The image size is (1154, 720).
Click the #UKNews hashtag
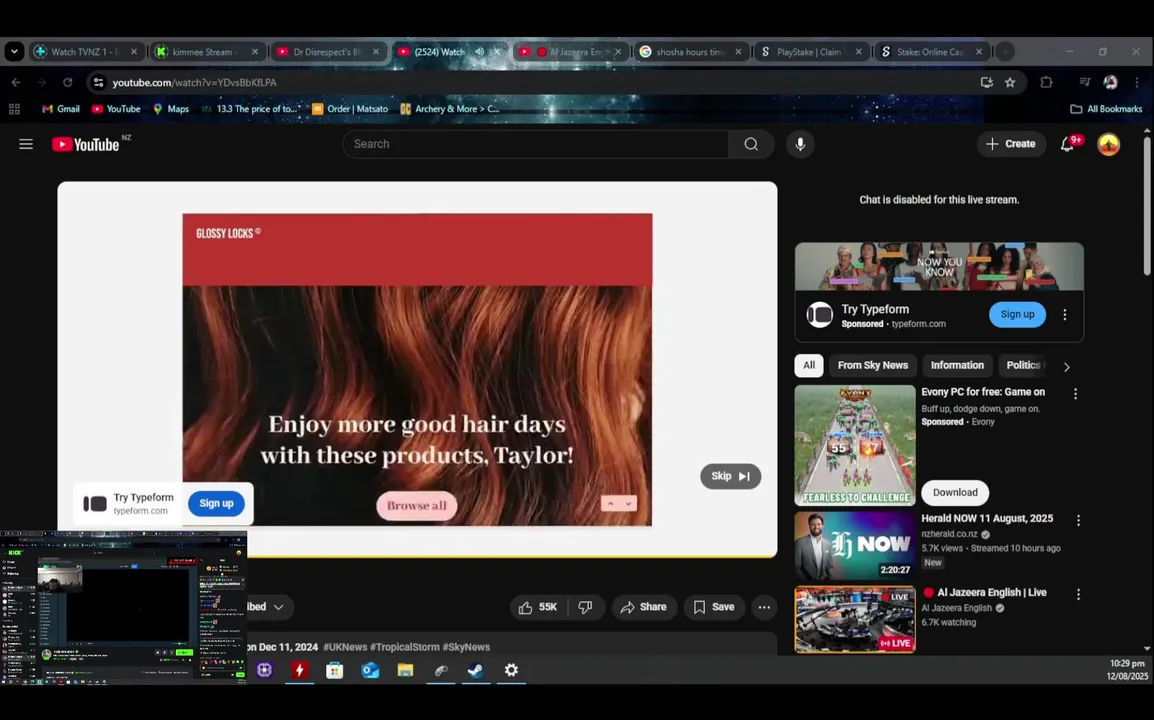point(345,647)
